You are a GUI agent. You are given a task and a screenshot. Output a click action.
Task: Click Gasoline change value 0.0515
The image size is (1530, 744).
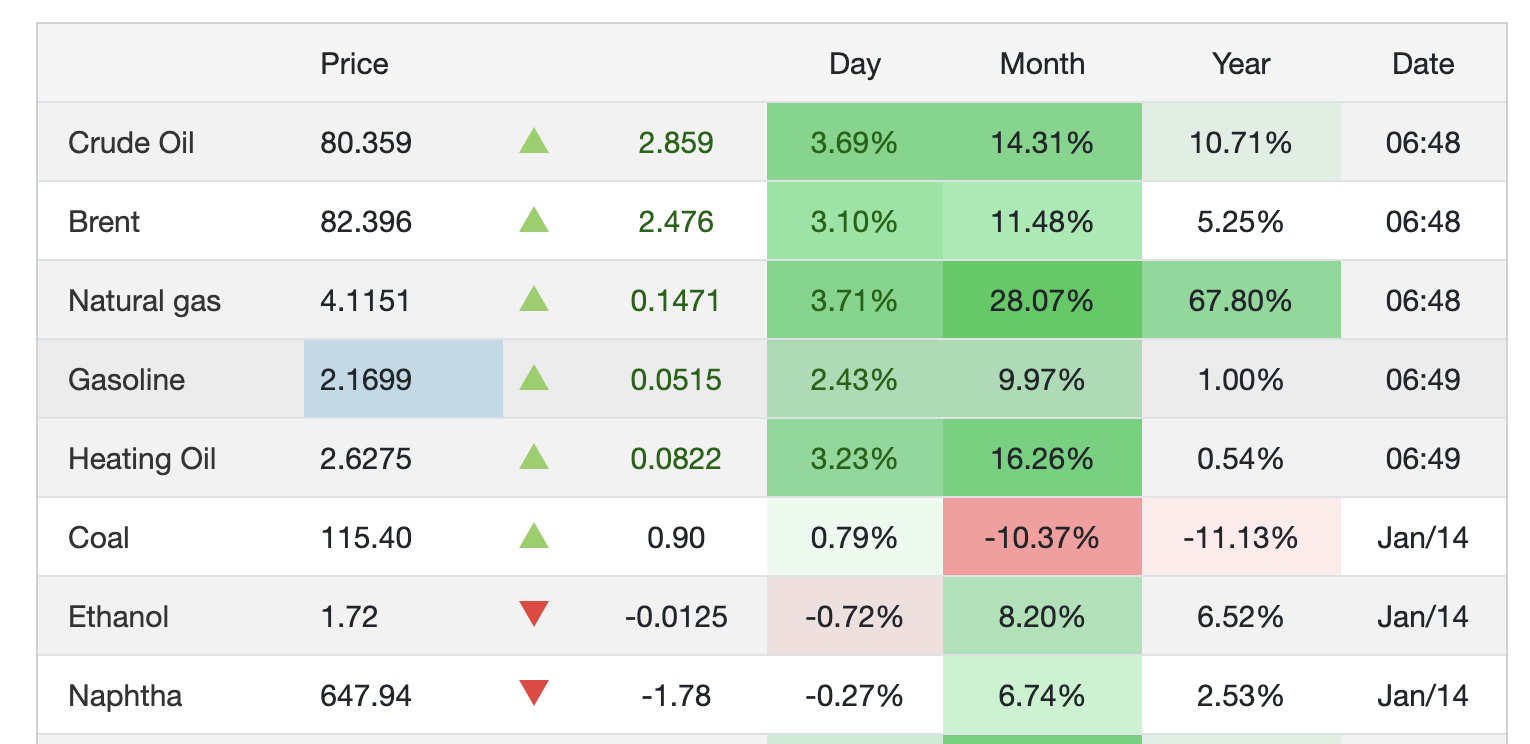(675, 380)
